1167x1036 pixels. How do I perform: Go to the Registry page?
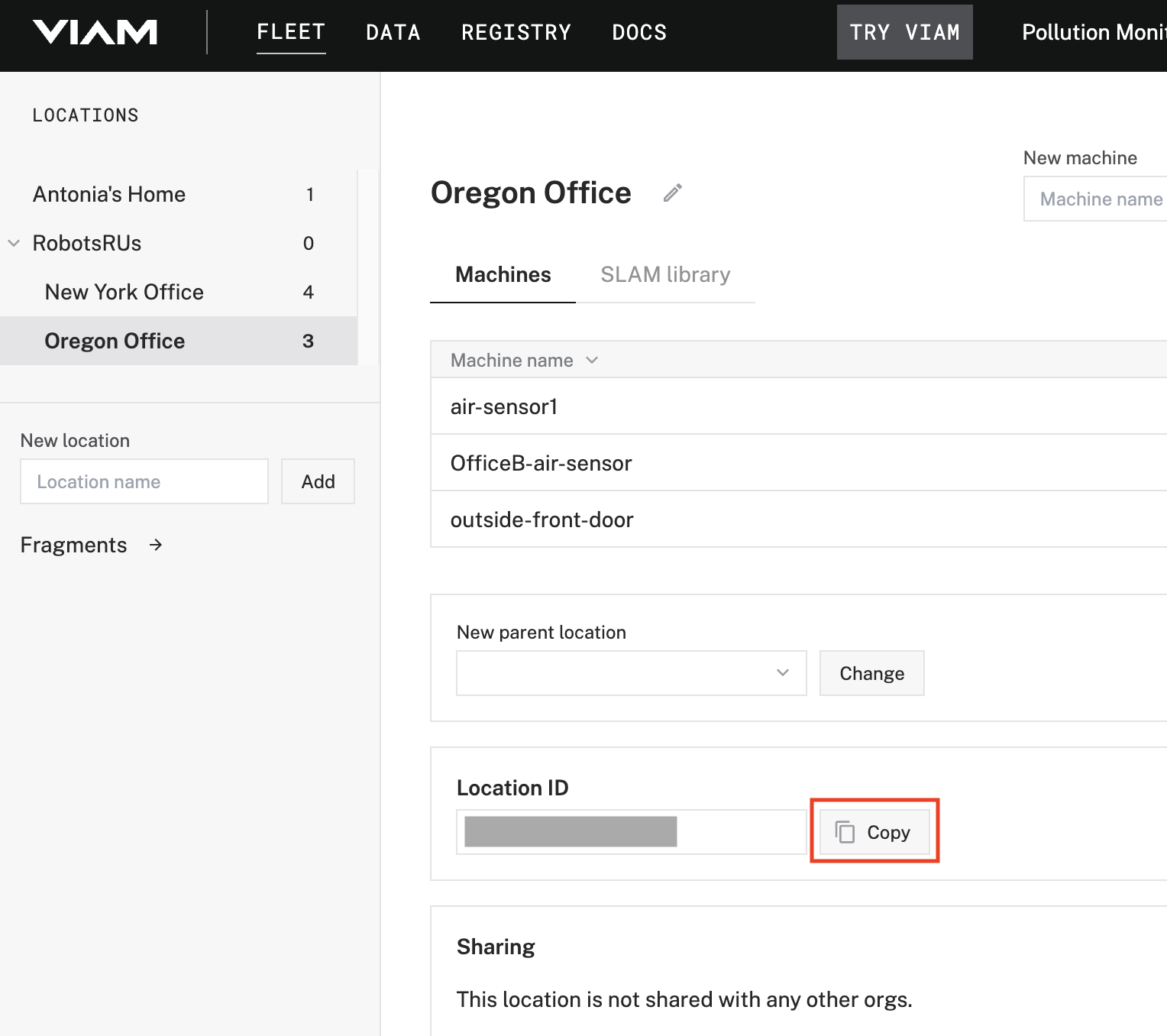tap(516, 32)
